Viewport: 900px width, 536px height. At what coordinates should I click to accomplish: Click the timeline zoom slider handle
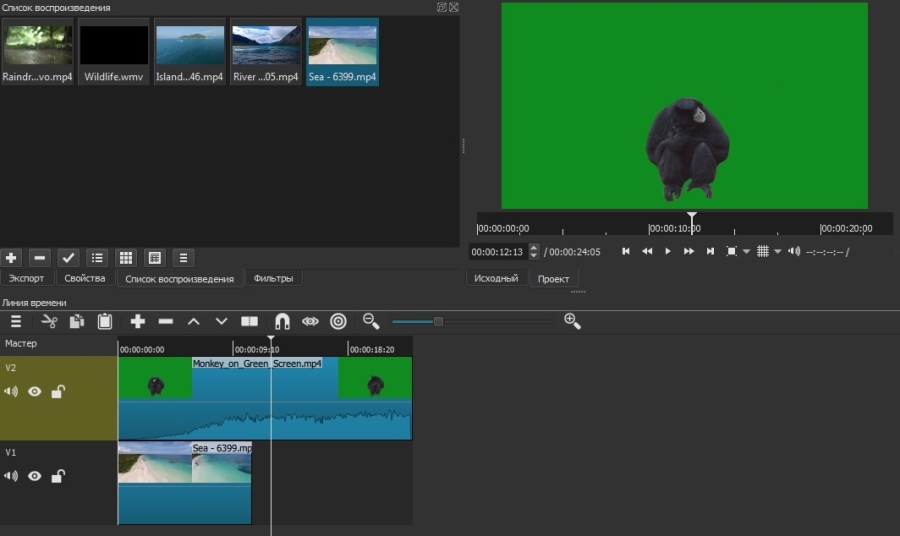[x=438, y=321]
